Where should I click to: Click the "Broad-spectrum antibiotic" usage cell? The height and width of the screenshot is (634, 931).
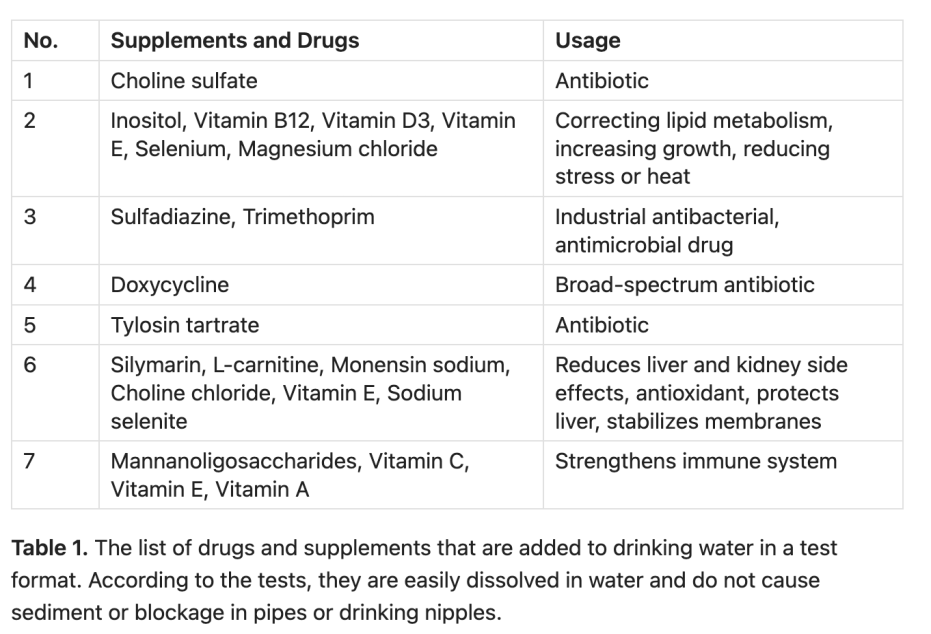(x=685, y=285)
